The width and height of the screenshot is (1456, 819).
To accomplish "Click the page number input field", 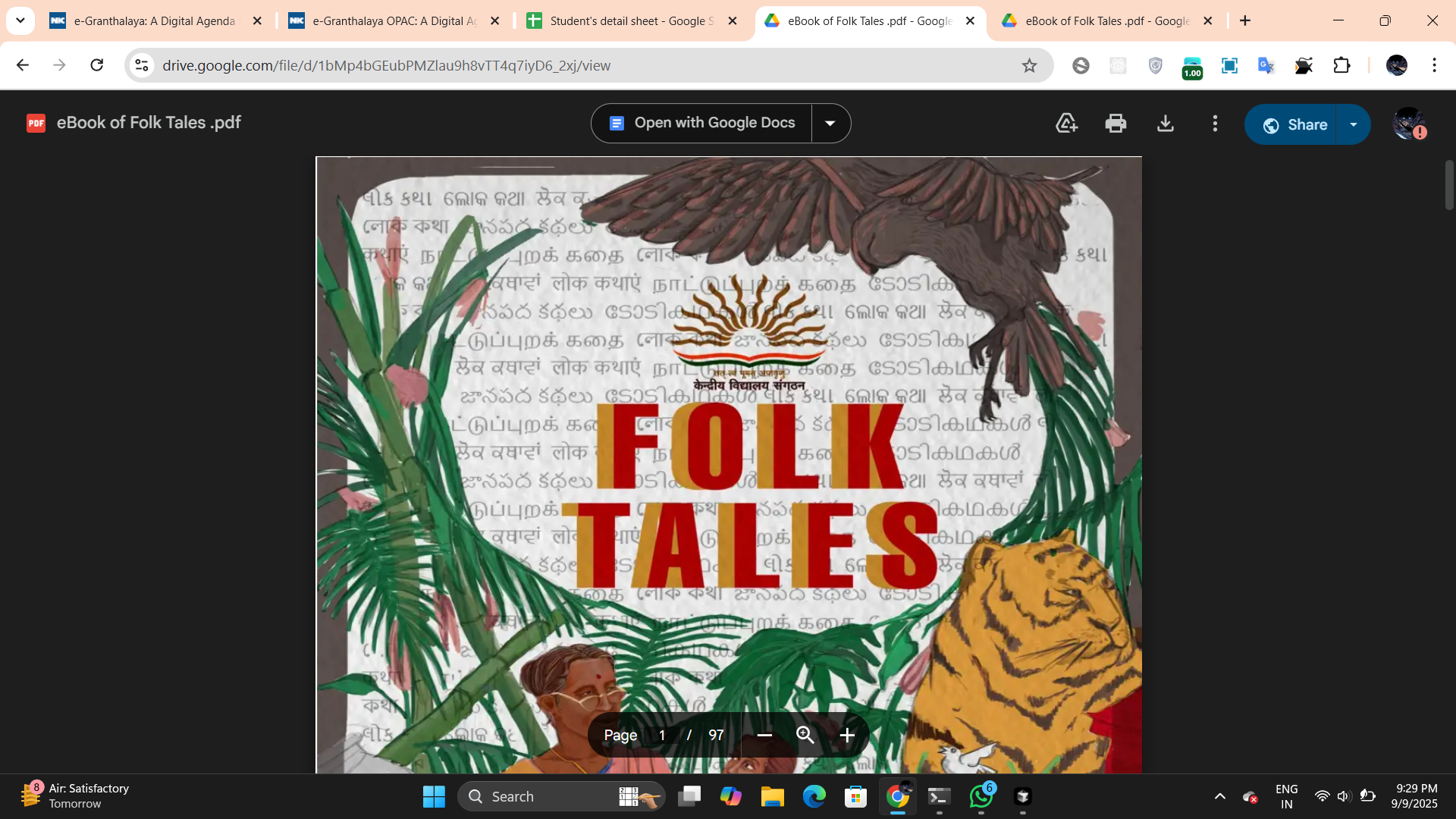I will click(x=662, y=735).
